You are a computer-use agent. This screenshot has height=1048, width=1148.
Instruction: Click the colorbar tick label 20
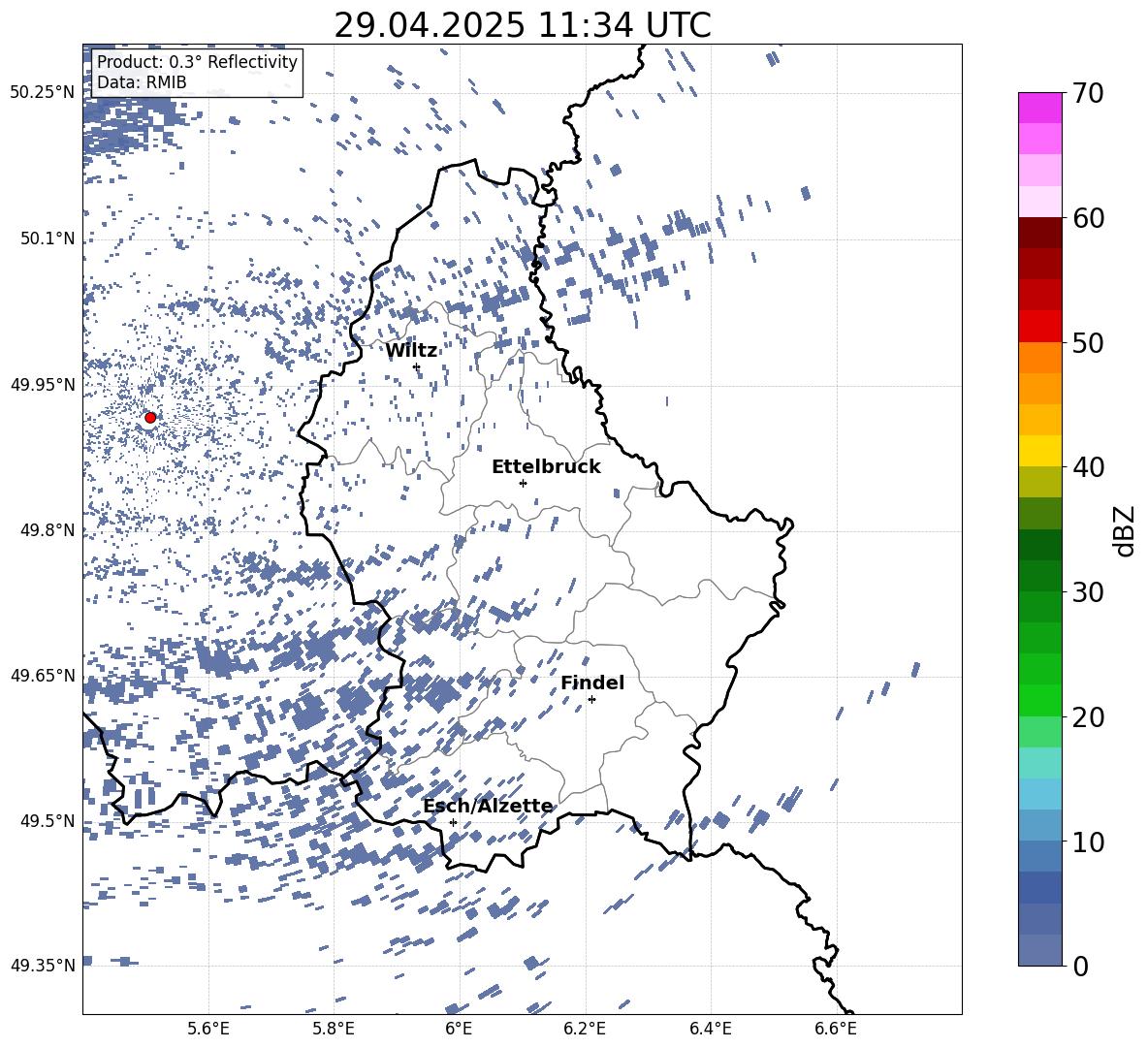pyautogui.click(x=1088, y=717)
